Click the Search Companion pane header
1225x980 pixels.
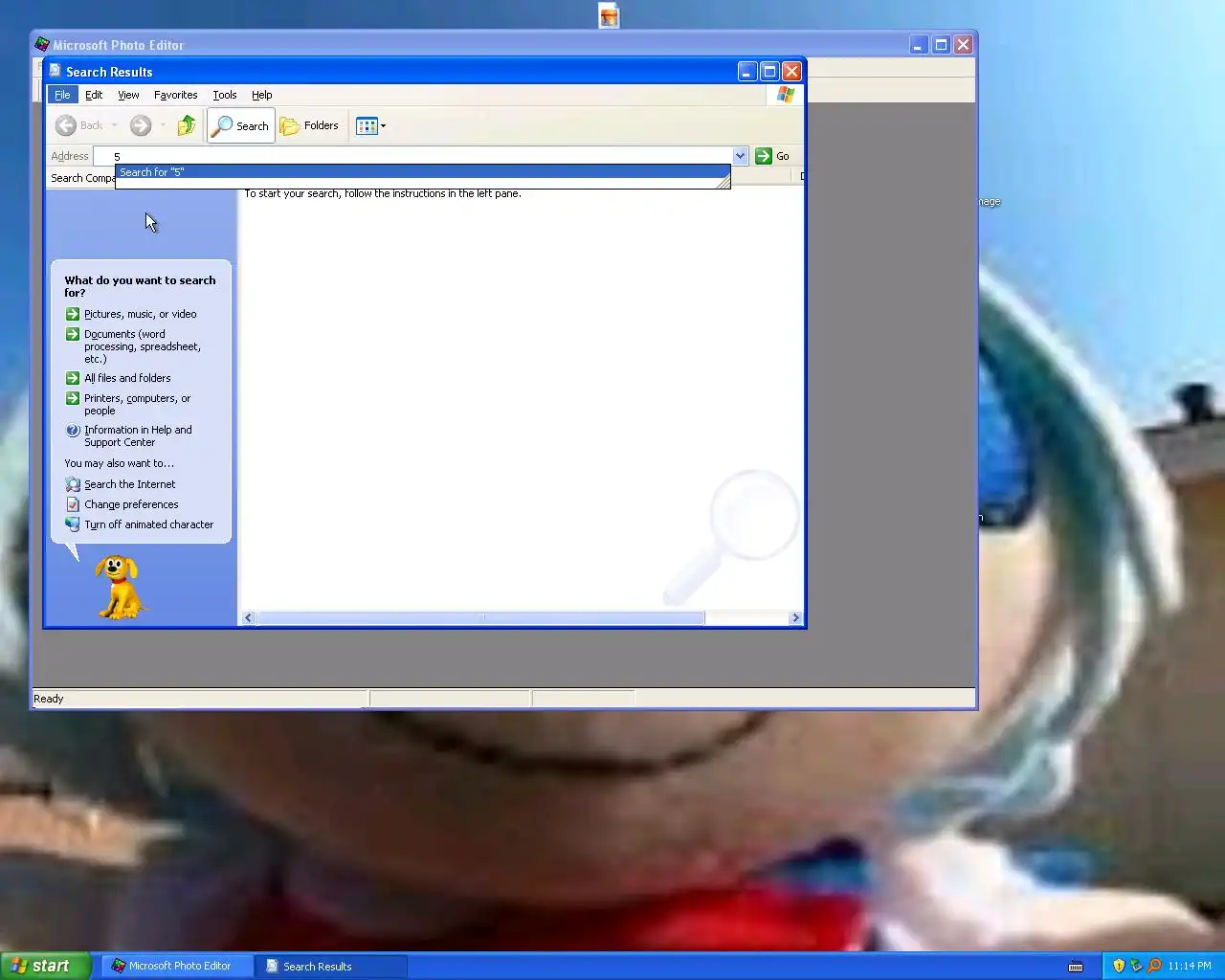click(82, 178)
